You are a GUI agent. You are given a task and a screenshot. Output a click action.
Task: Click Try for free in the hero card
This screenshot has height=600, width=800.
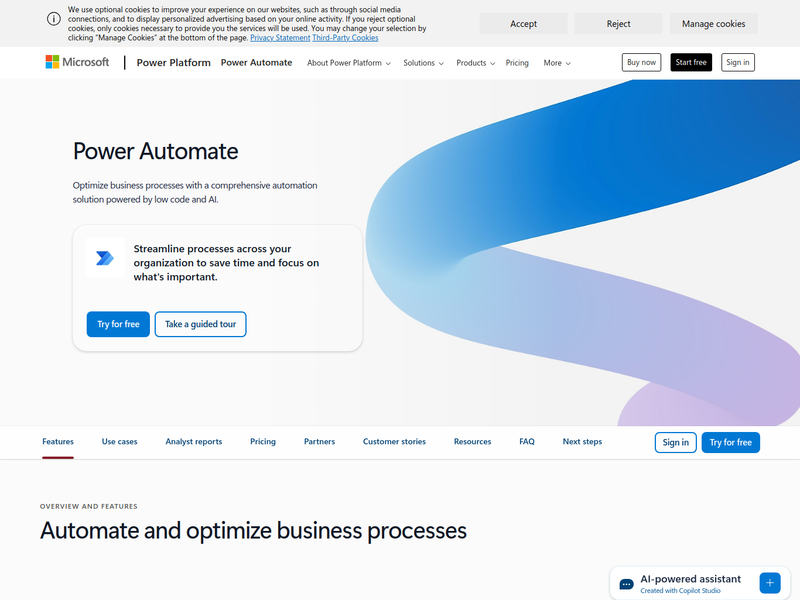point(118,324)
